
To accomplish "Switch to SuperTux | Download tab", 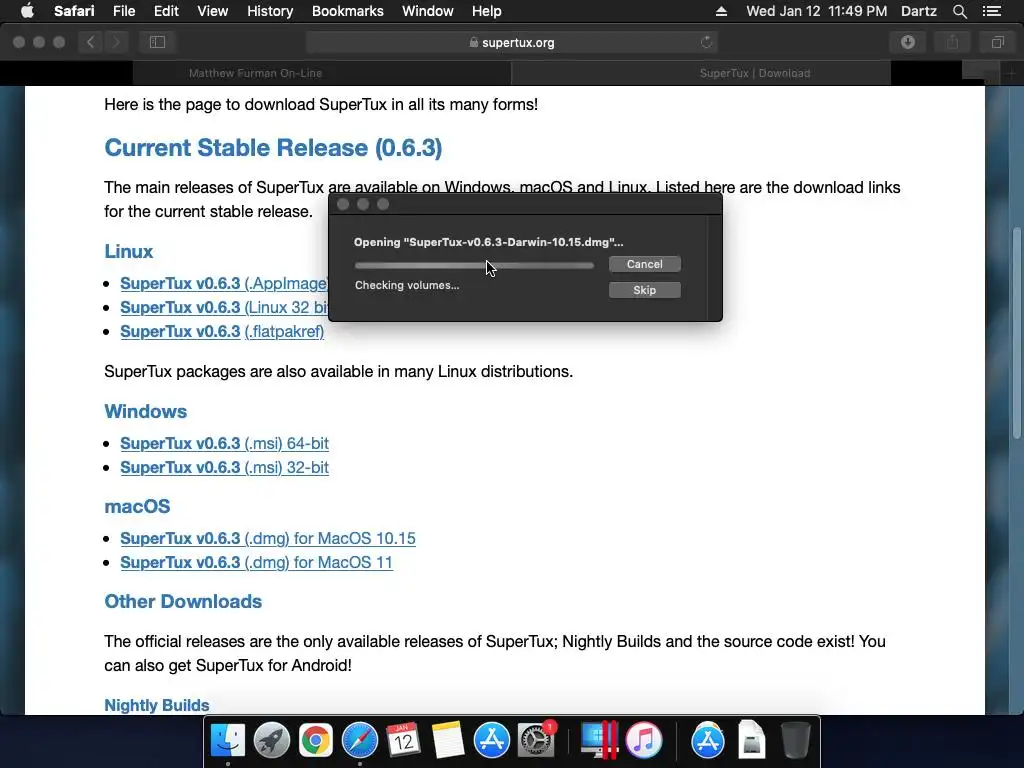I will (x=755, y=73).
